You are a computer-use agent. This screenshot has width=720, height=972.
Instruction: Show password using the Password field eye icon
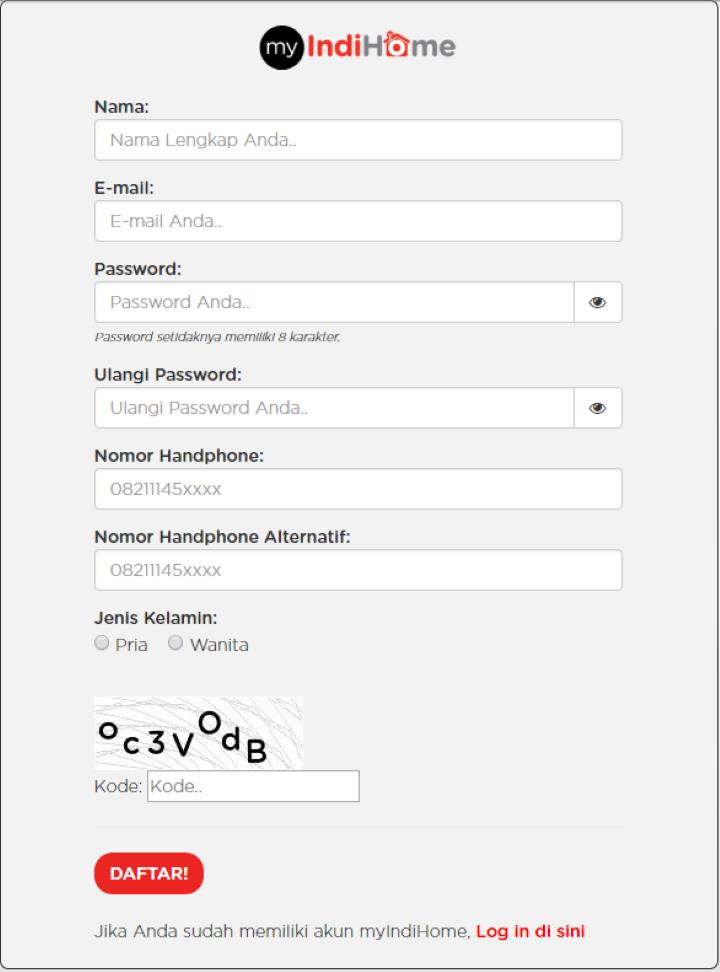pos(598,302)
